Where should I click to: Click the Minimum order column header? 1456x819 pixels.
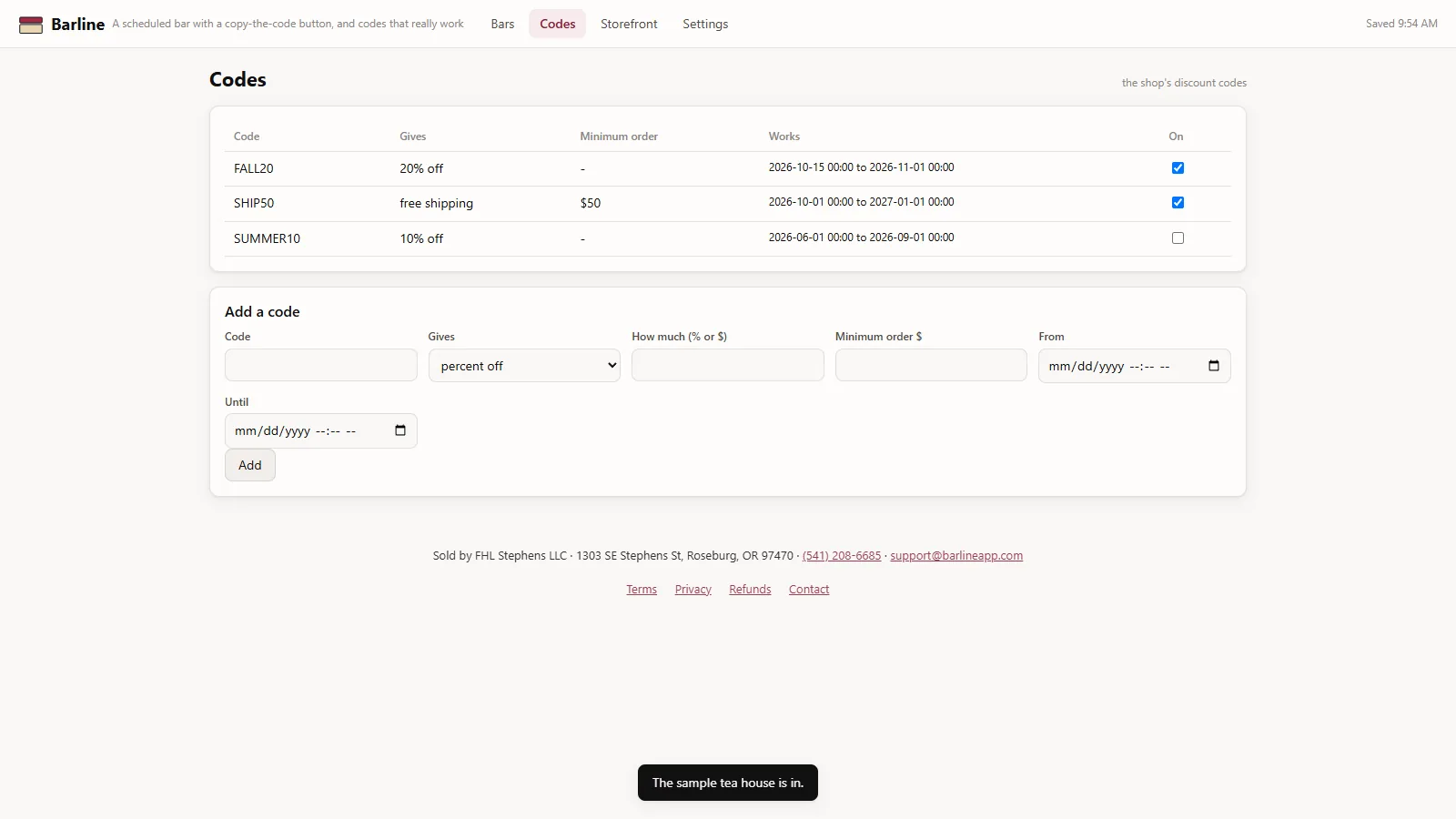pos(619,136)
